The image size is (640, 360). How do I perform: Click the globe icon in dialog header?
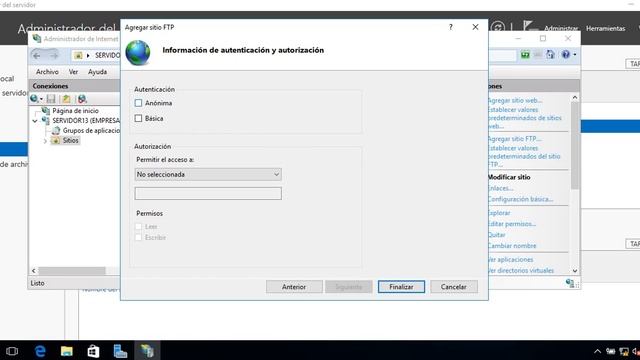(138, 53)
